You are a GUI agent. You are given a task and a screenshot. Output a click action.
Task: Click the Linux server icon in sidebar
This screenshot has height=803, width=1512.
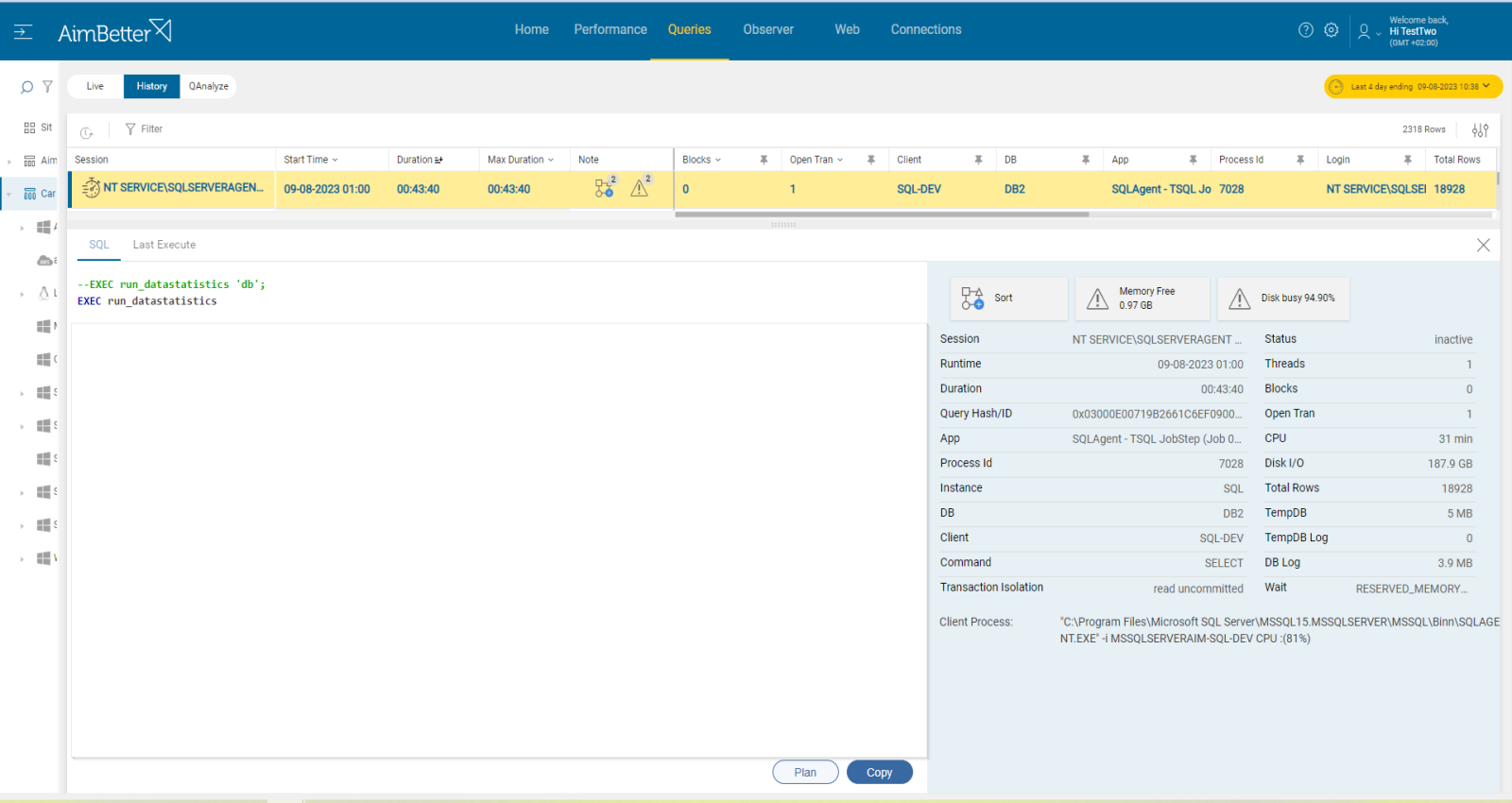click(x=43, y=294)
